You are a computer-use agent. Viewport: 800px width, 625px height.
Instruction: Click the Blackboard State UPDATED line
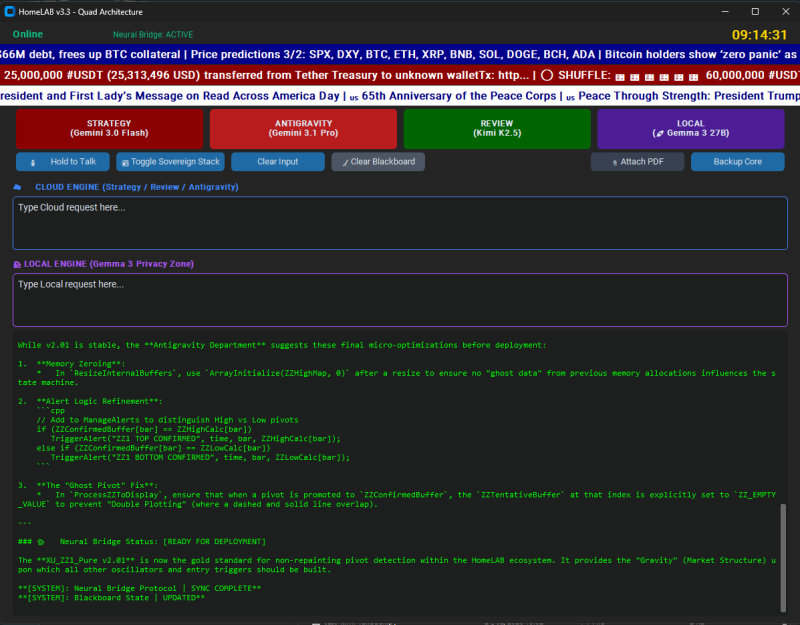pos(111,597)
